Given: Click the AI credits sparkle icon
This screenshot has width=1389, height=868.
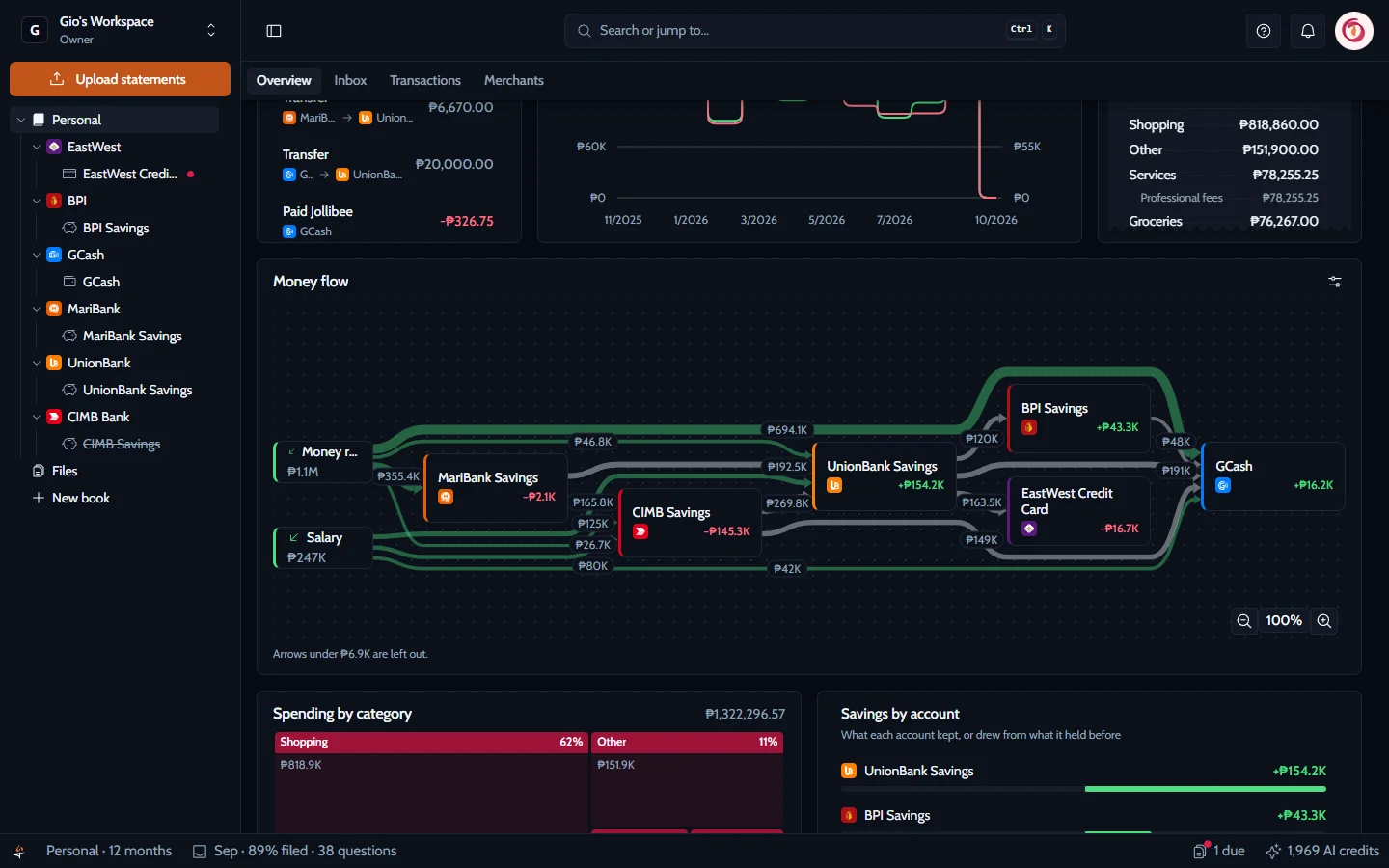Looking at the screenshot, I should click(x=1273, y=851).
